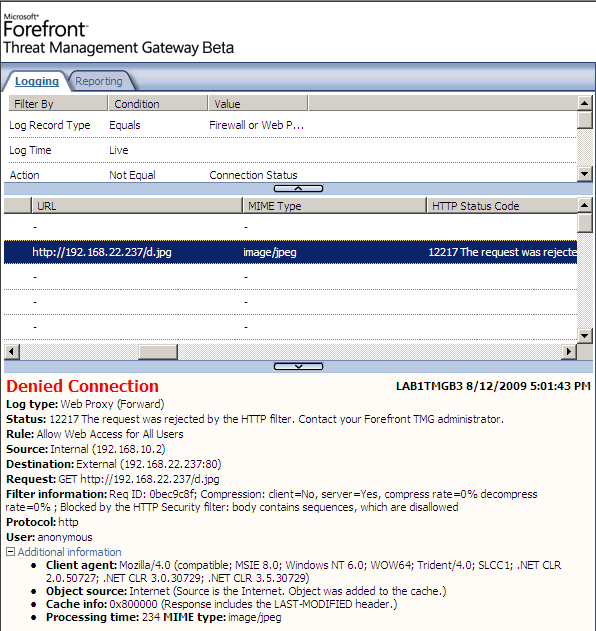Select the Action filter row

point(293,175)
